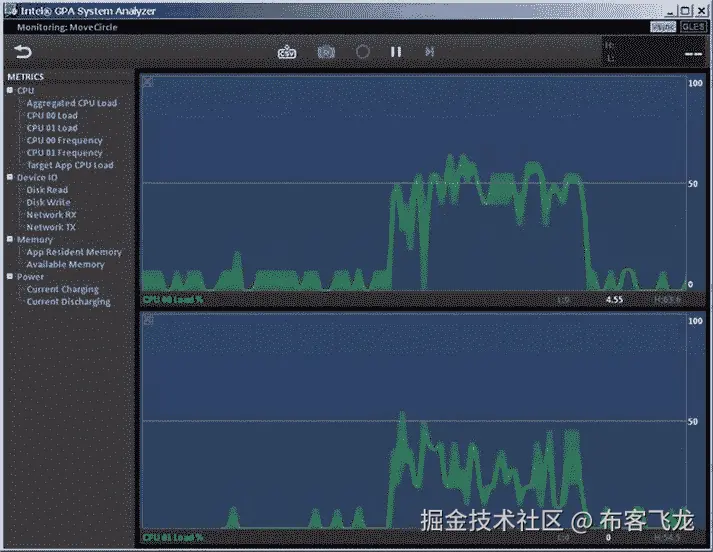Select Current Charging metric
This screenshot has height=552, width=713.
[63, 289]
